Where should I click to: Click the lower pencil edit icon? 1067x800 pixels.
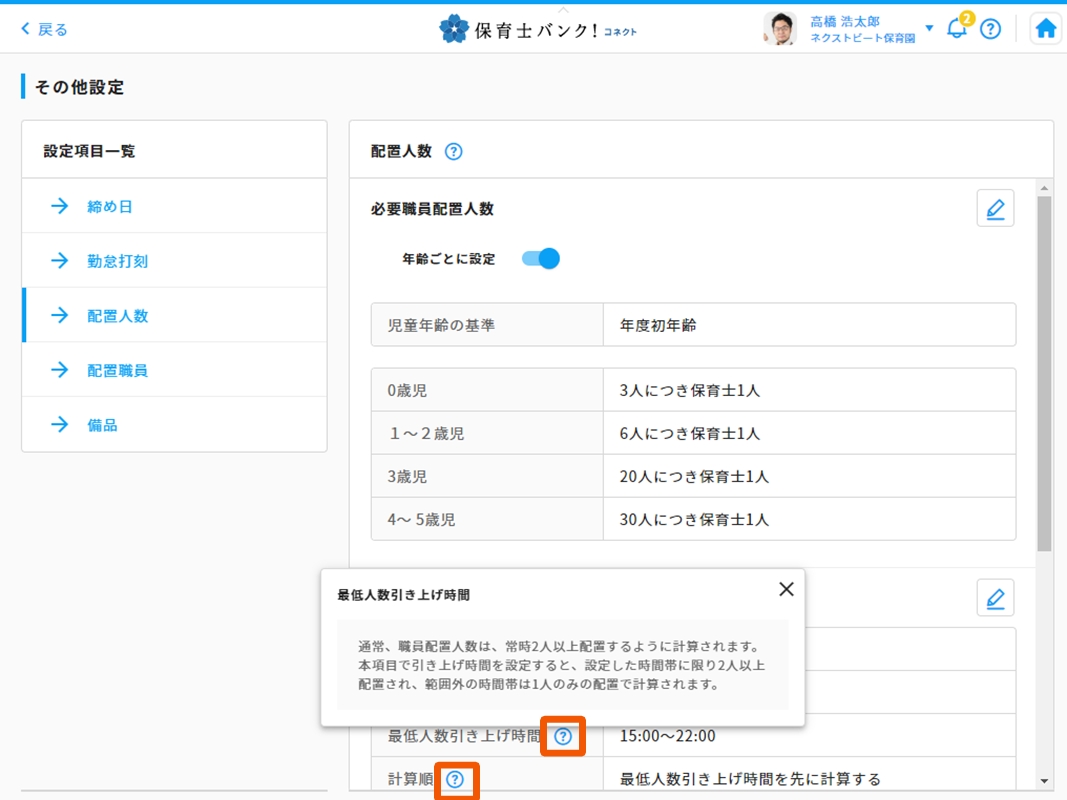[995, 598]
